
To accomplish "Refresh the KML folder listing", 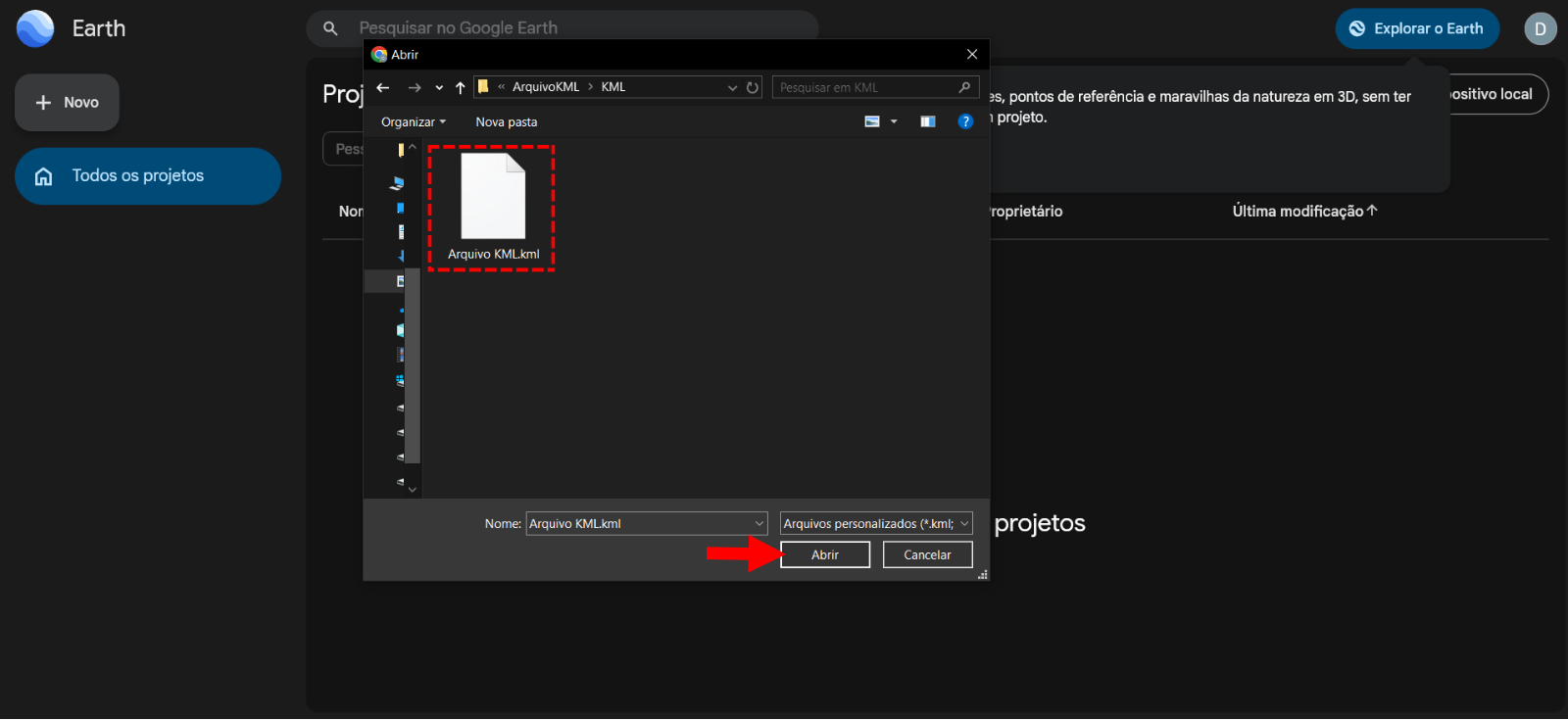I will [x=753, y=87].
